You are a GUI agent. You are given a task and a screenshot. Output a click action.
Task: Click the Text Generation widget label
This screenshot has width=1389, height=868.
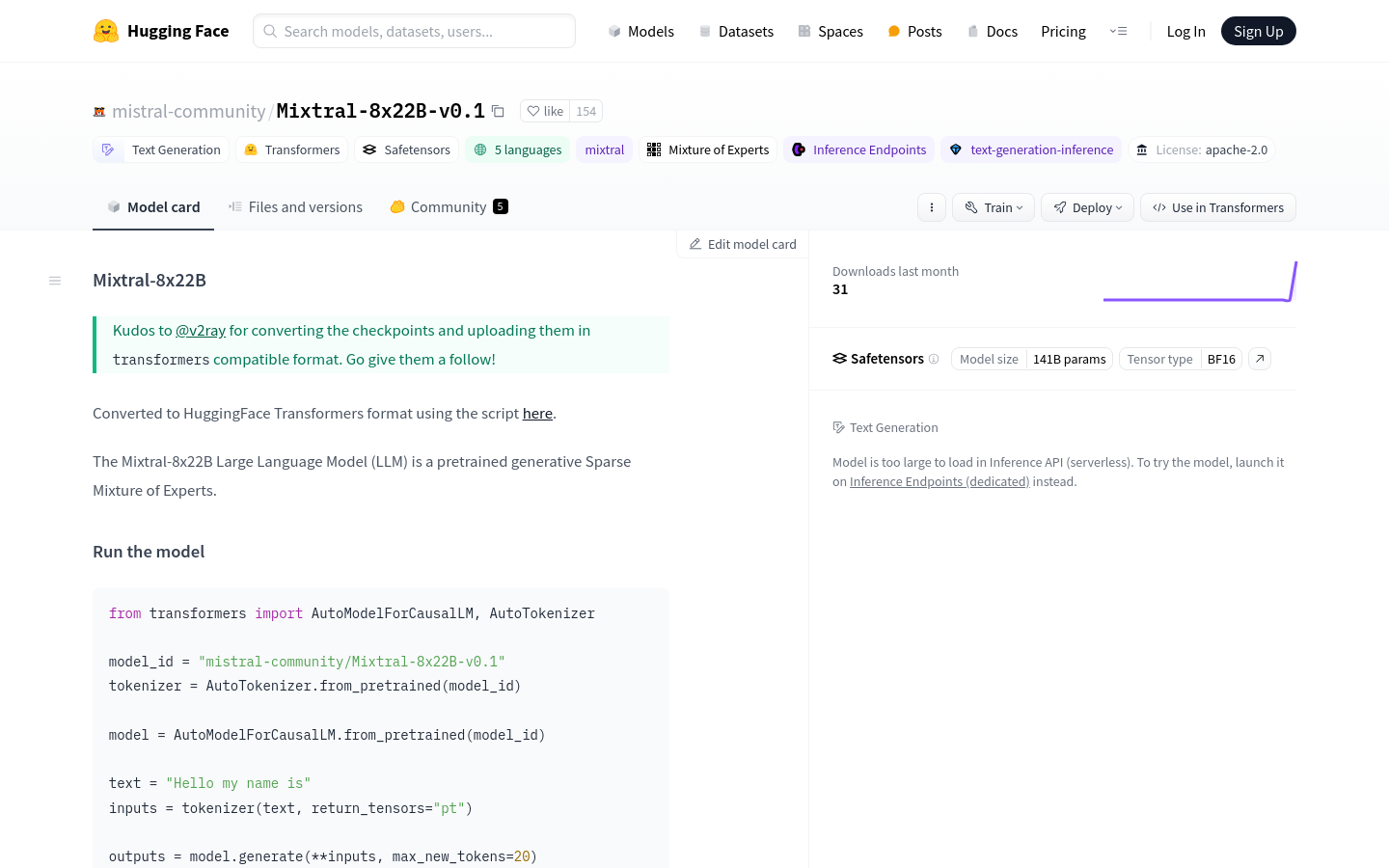(x=885, y=427)
